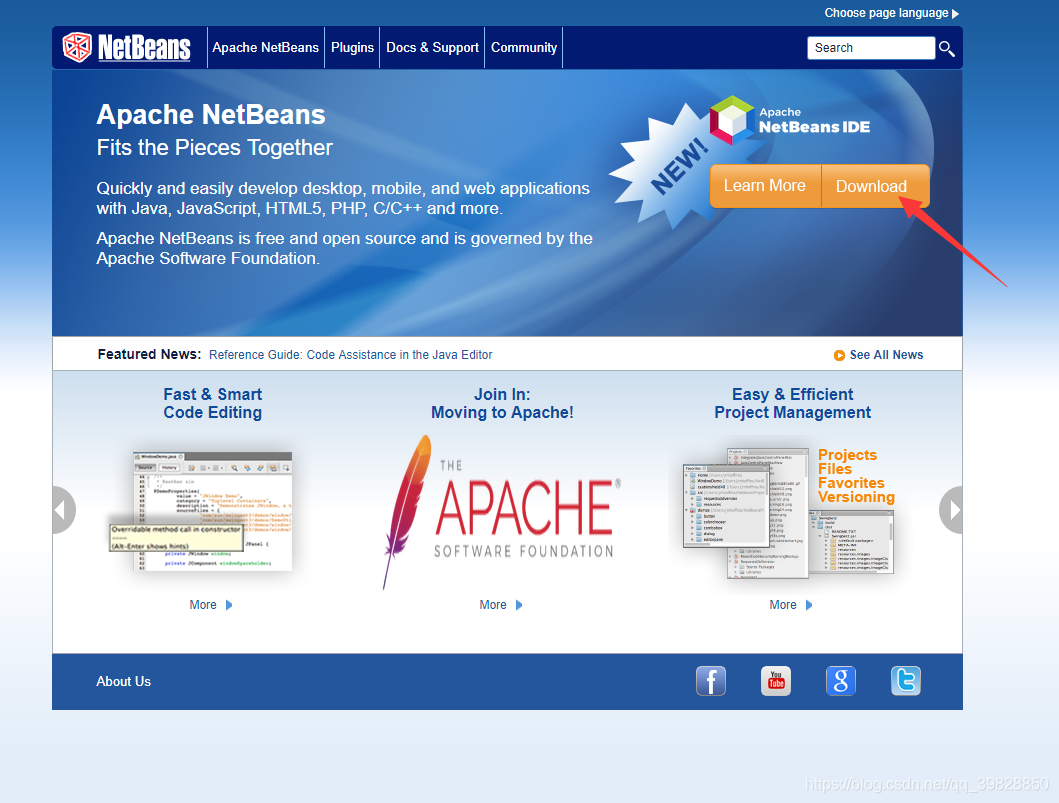The image size is (1059, 803).
Task: Click the orange See All News bullet icon
Action: (x=839, y=355)
